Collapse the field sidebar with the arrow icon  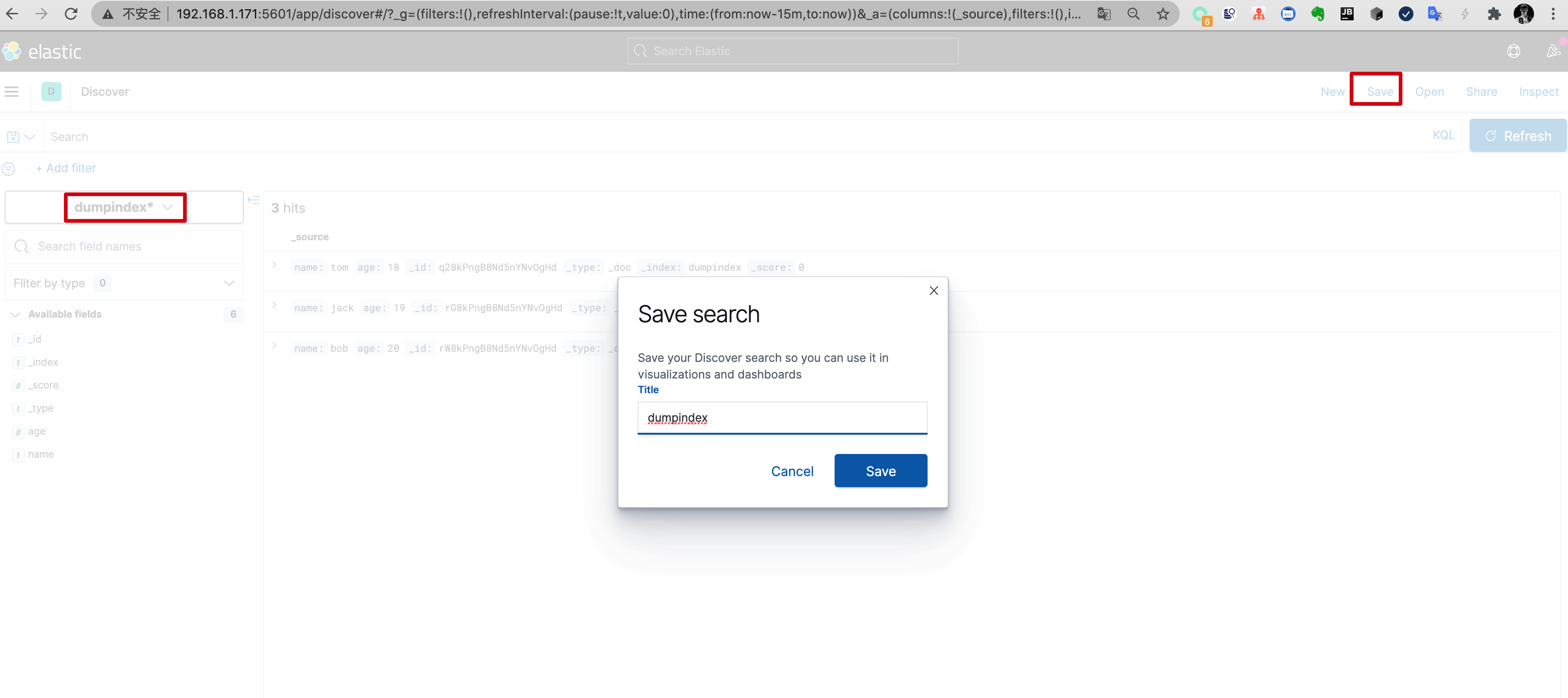[254, 200]
